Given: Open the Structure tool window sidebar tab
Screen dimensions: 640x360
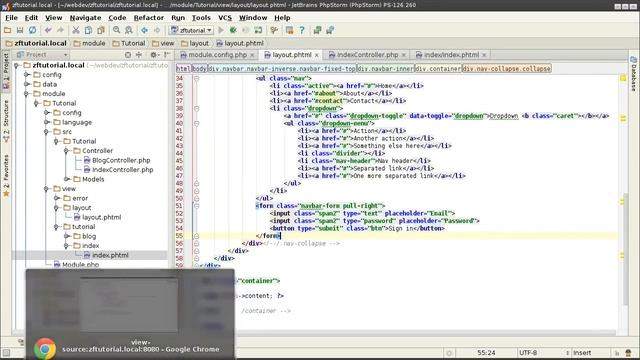Looking at the screenshot, I should [6, 121].
